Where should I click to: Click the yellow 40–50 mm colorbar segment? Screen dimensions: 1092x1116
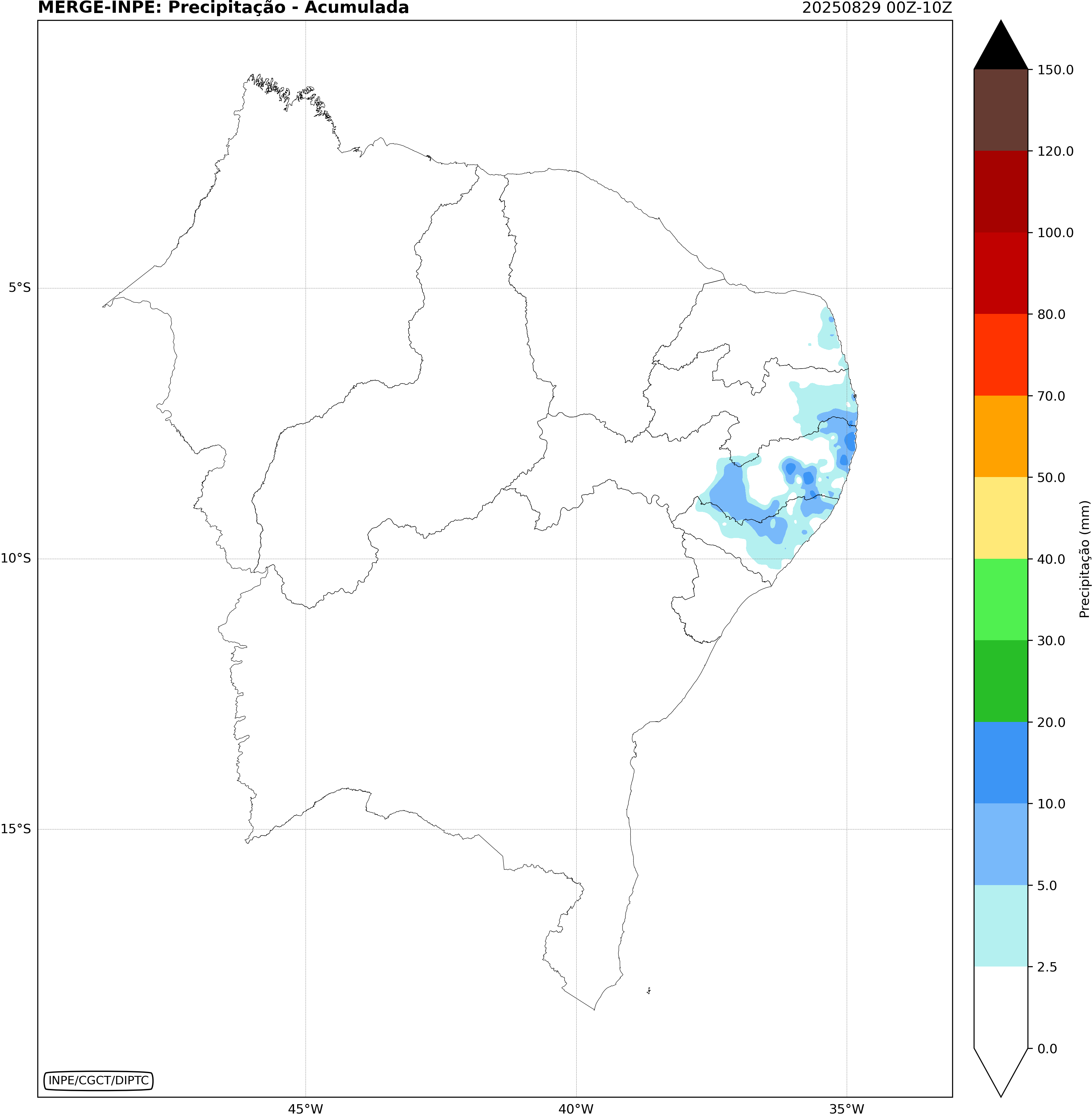tap(1000, 518)
